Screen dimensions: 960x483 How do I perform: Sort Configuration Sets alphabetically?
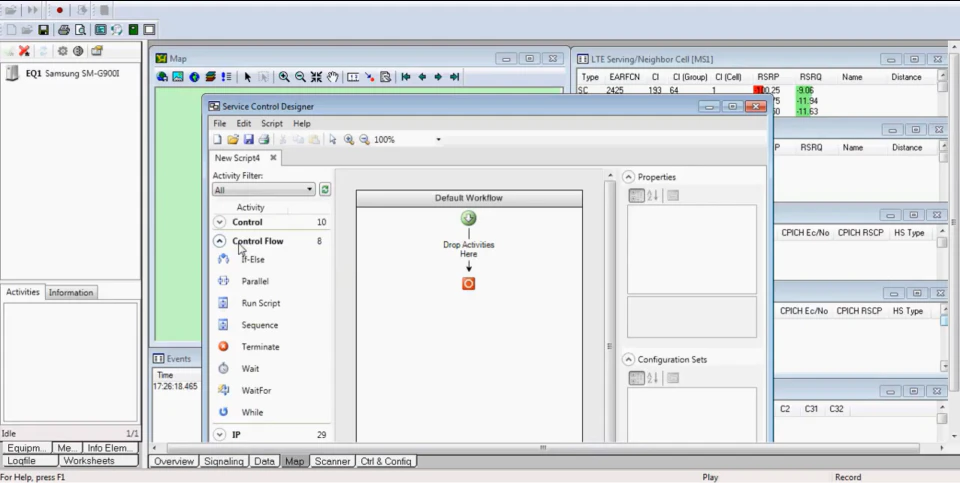pos(653,378)
